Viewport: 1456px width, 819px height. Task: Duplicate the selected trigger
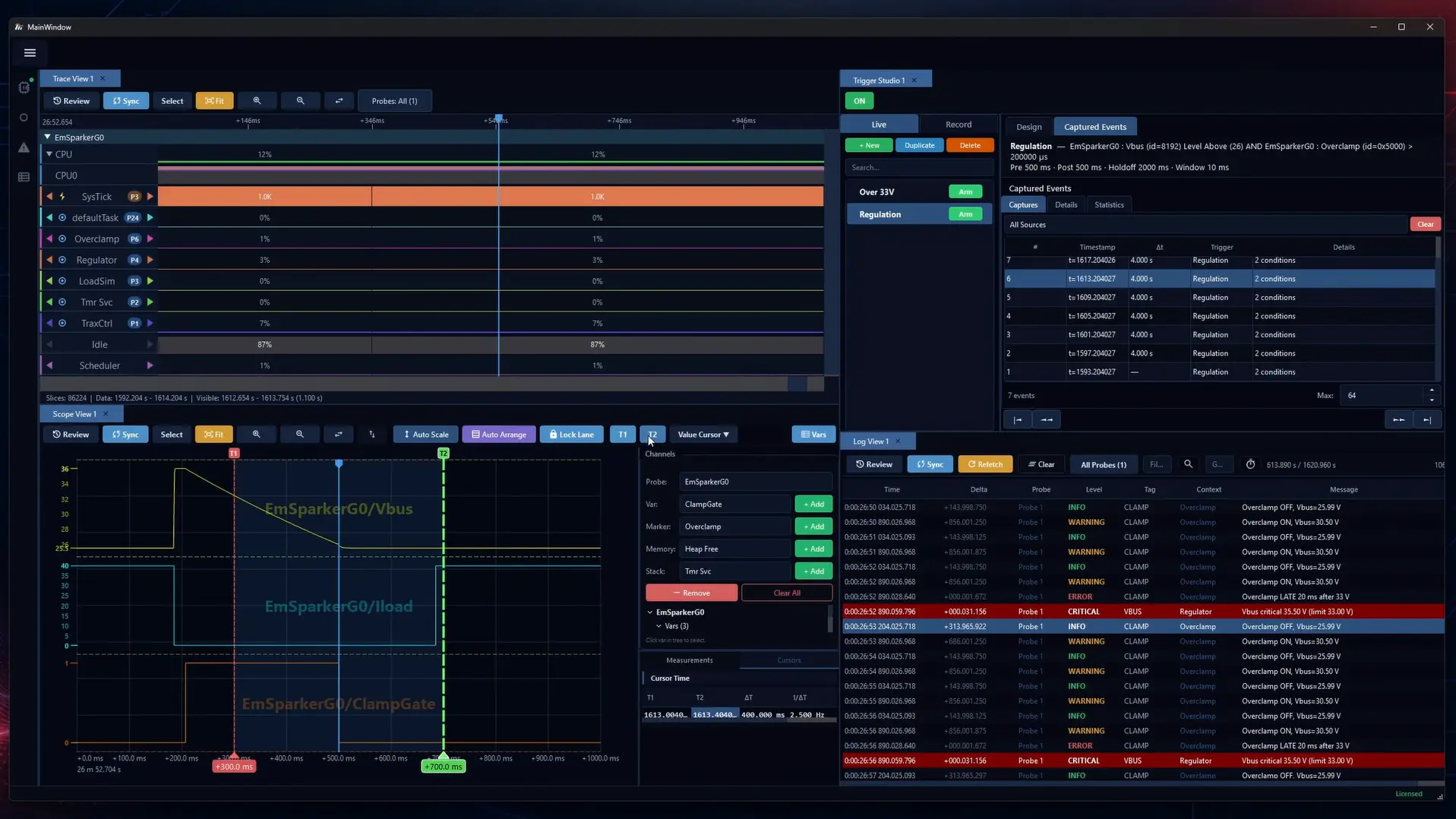click(919, 145)
